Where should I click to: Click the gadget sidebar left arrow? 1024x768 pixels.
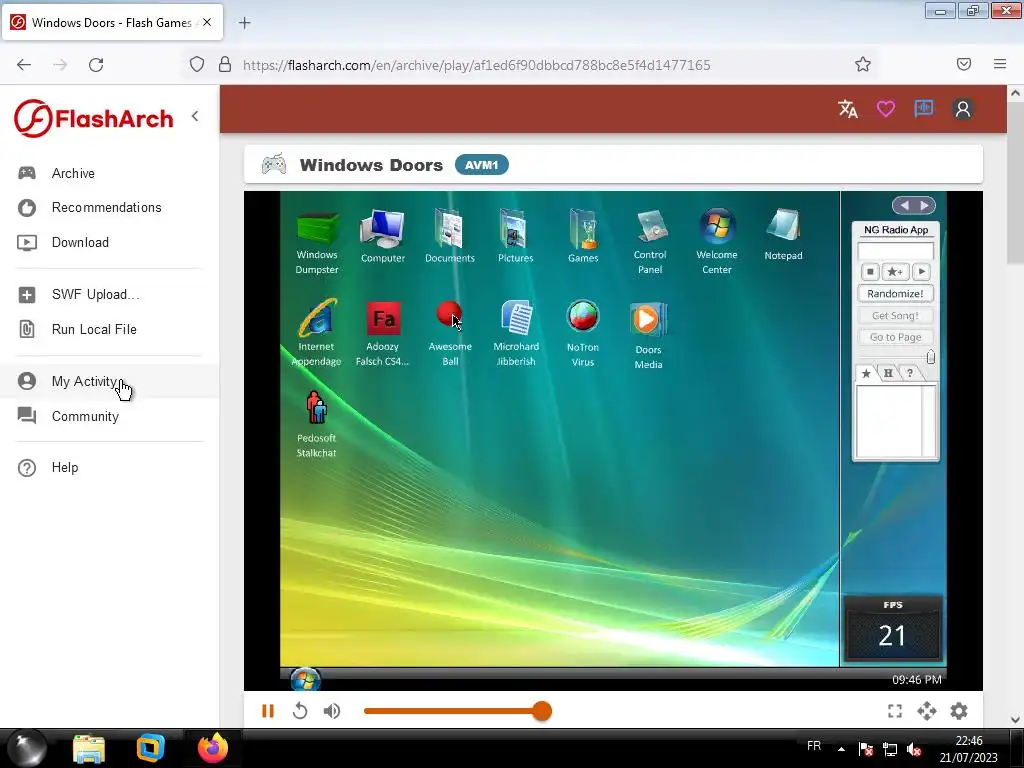tap(904, 206)
